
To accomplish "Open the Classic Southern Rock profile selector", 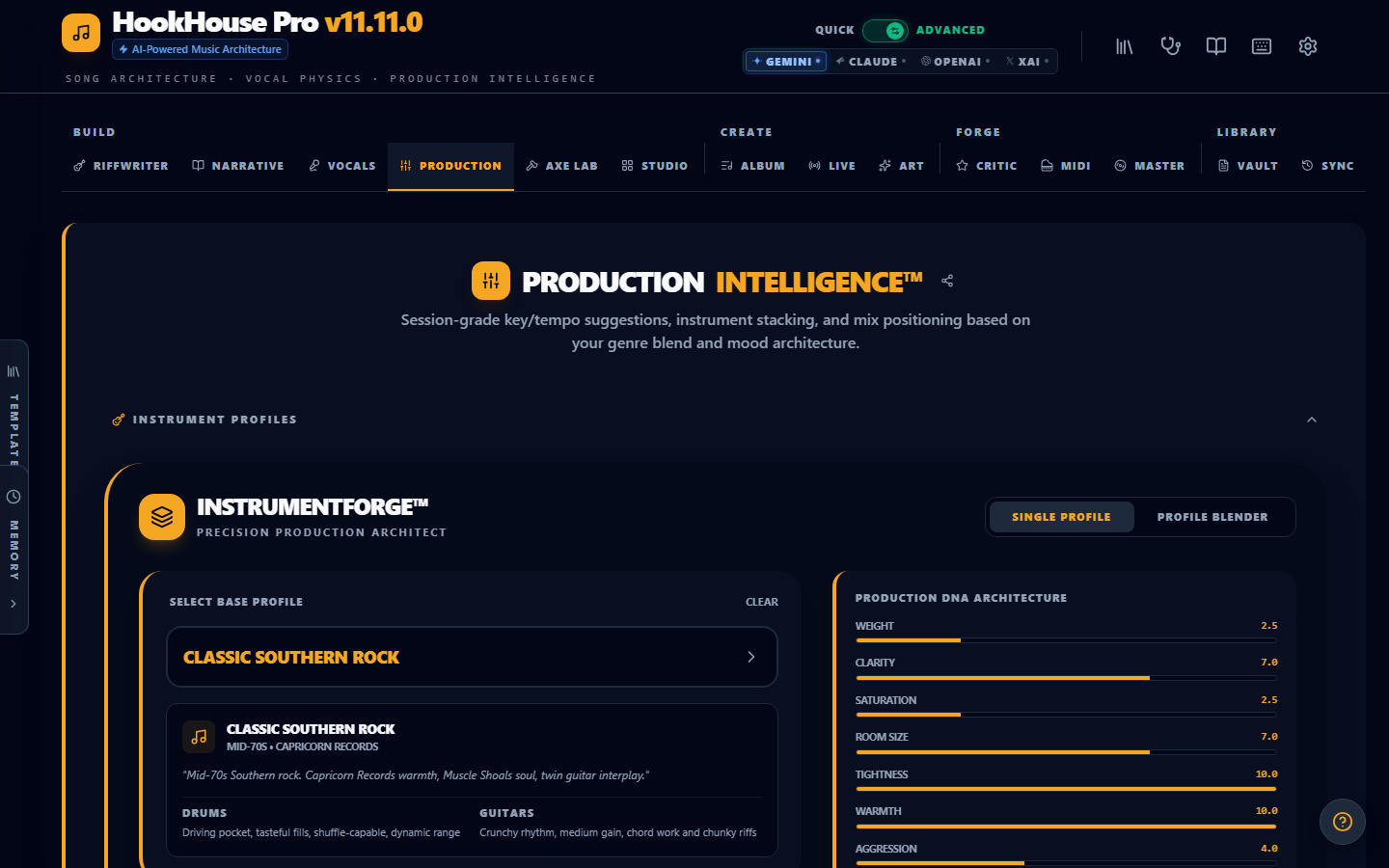I will (472, 657).
